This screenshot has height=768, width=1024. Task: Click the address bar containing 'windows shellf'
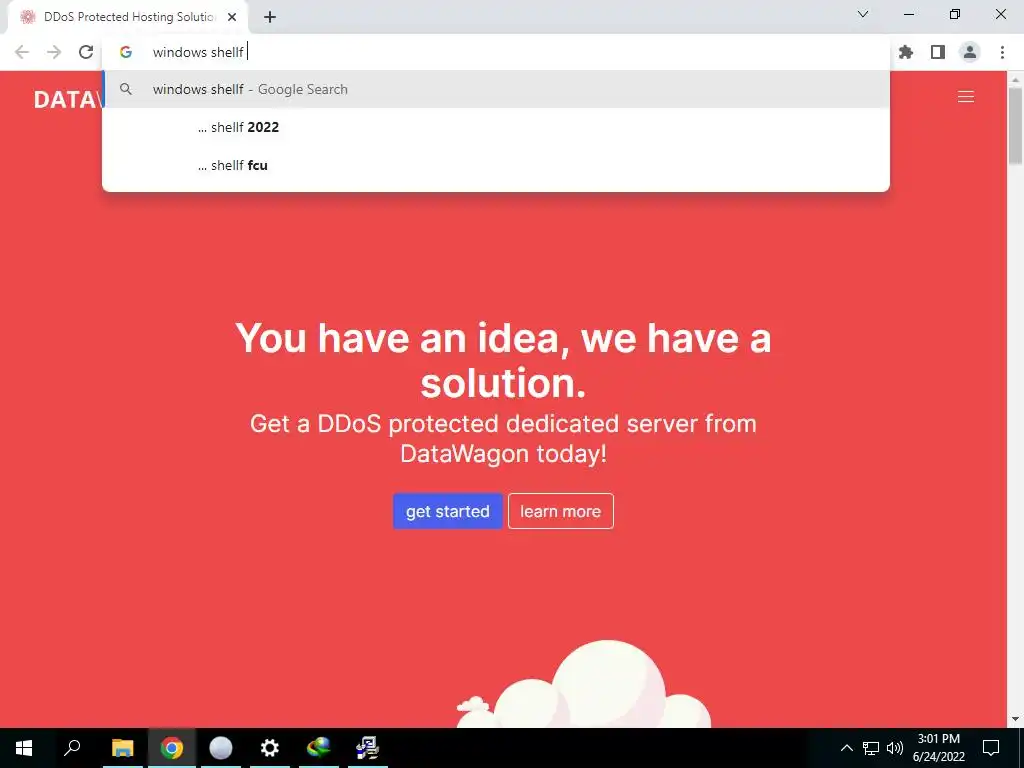(x=496, y=52)
